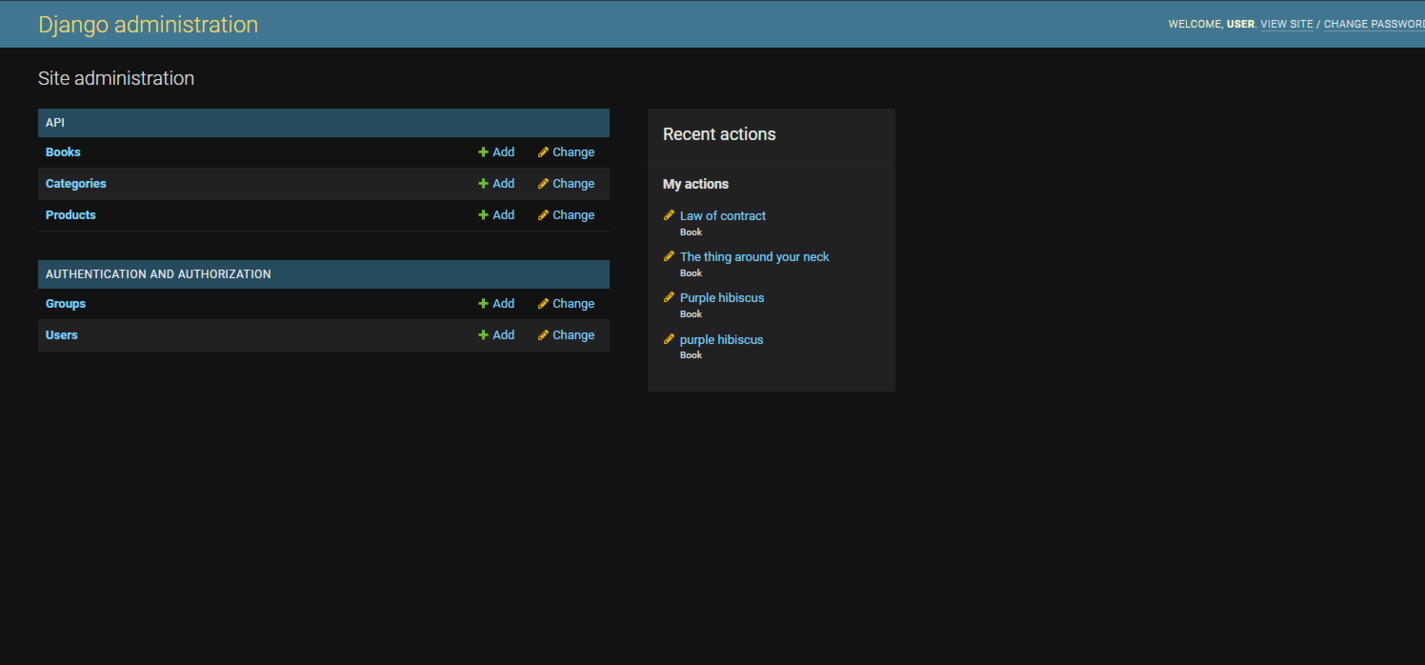Viewport: 1425px width, 665px height.
Task: Open The thing around your neck entry
Action: [x=754, y=257]
